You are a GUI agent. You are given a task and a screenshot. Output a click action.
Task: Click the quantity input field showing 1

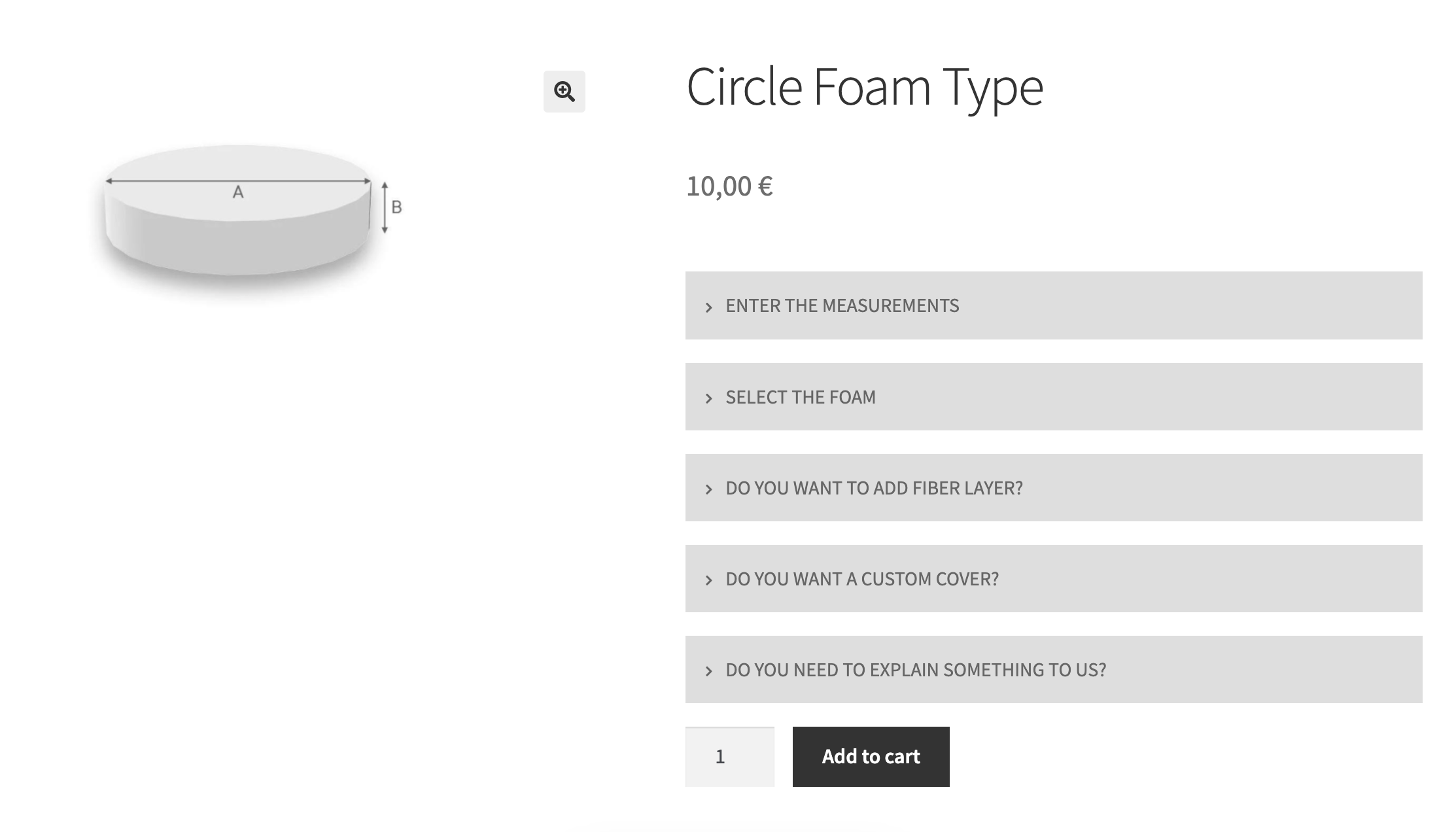[x=729, y=757]
